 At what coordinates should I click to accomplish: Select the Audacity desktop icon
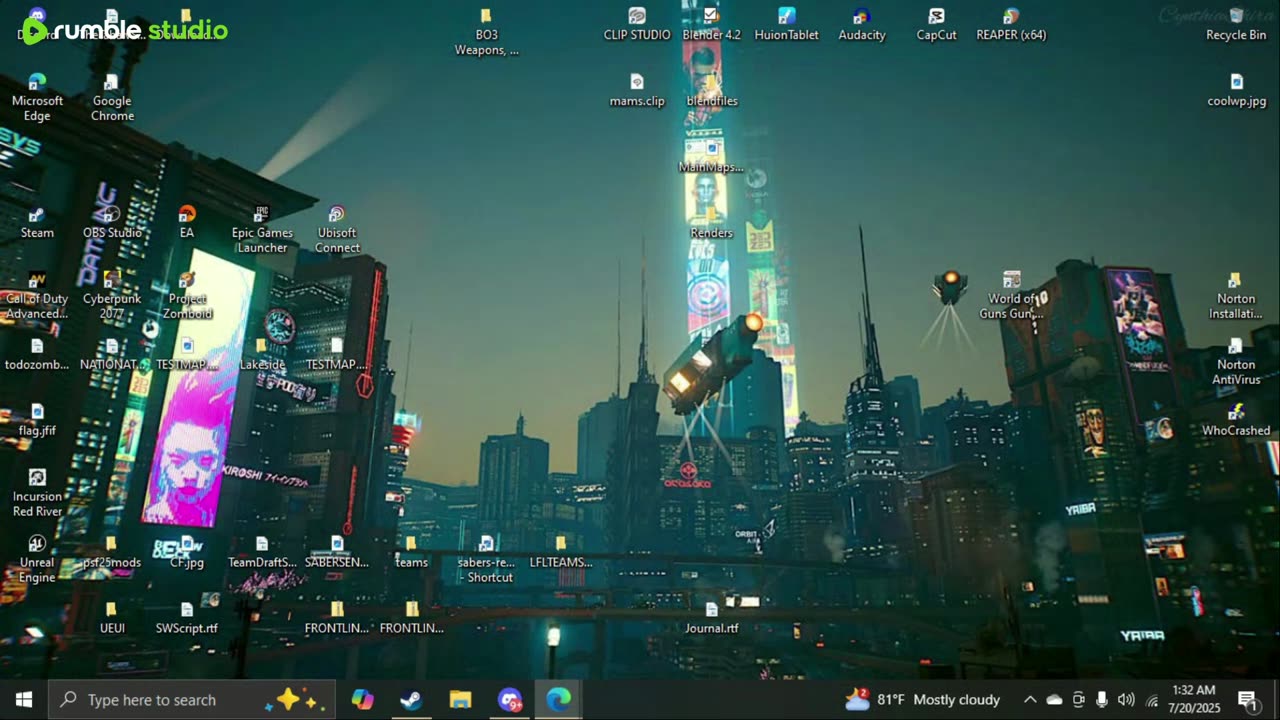tap(862, 24)
